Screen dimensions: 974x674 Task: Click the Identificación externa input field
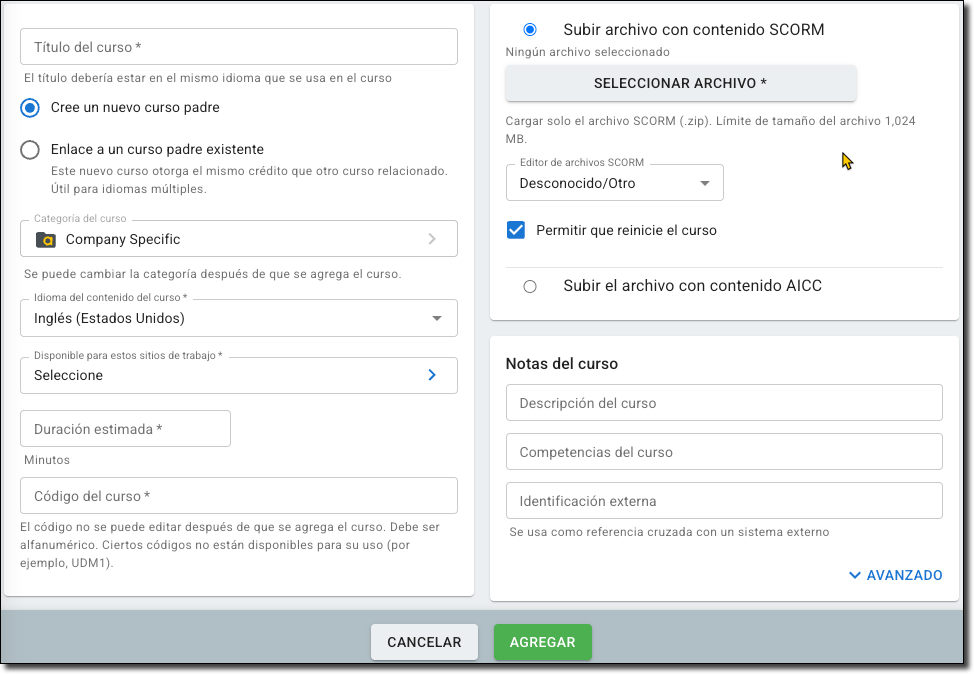[724, 501]
